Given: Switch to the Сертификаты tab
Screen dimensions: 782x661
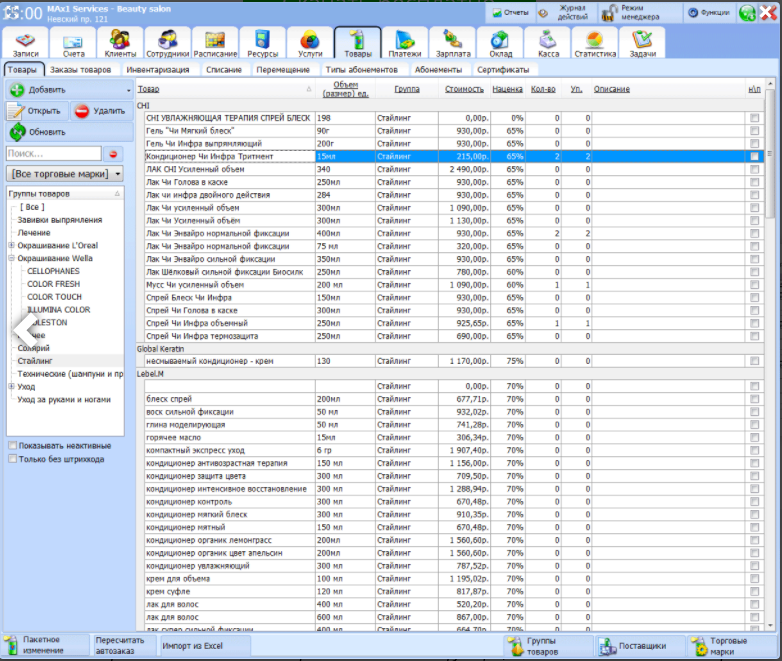Looking at the screenshot, I should [x=502, y=70].
